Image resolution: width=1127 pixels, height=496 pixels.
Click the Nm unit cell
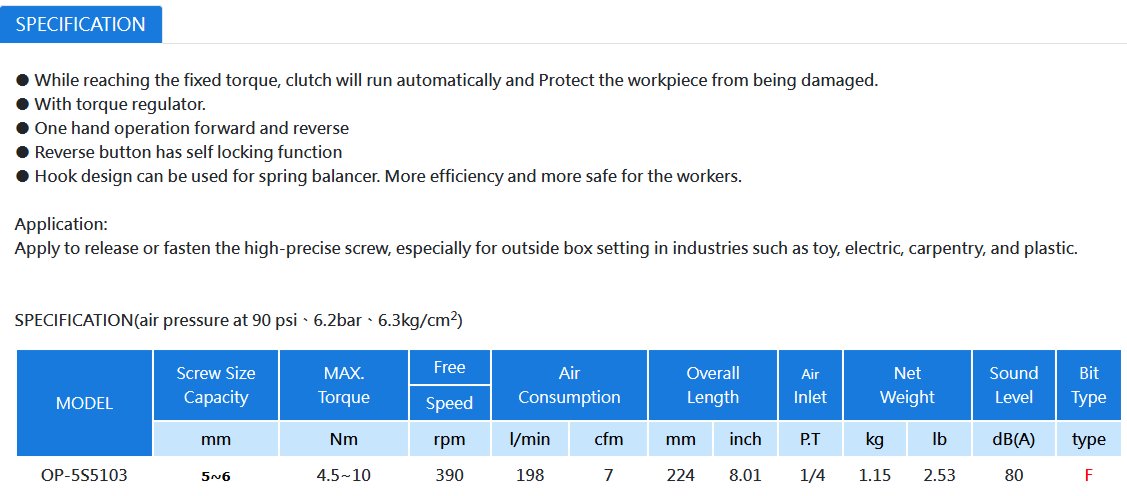click(x=344, y=439)
